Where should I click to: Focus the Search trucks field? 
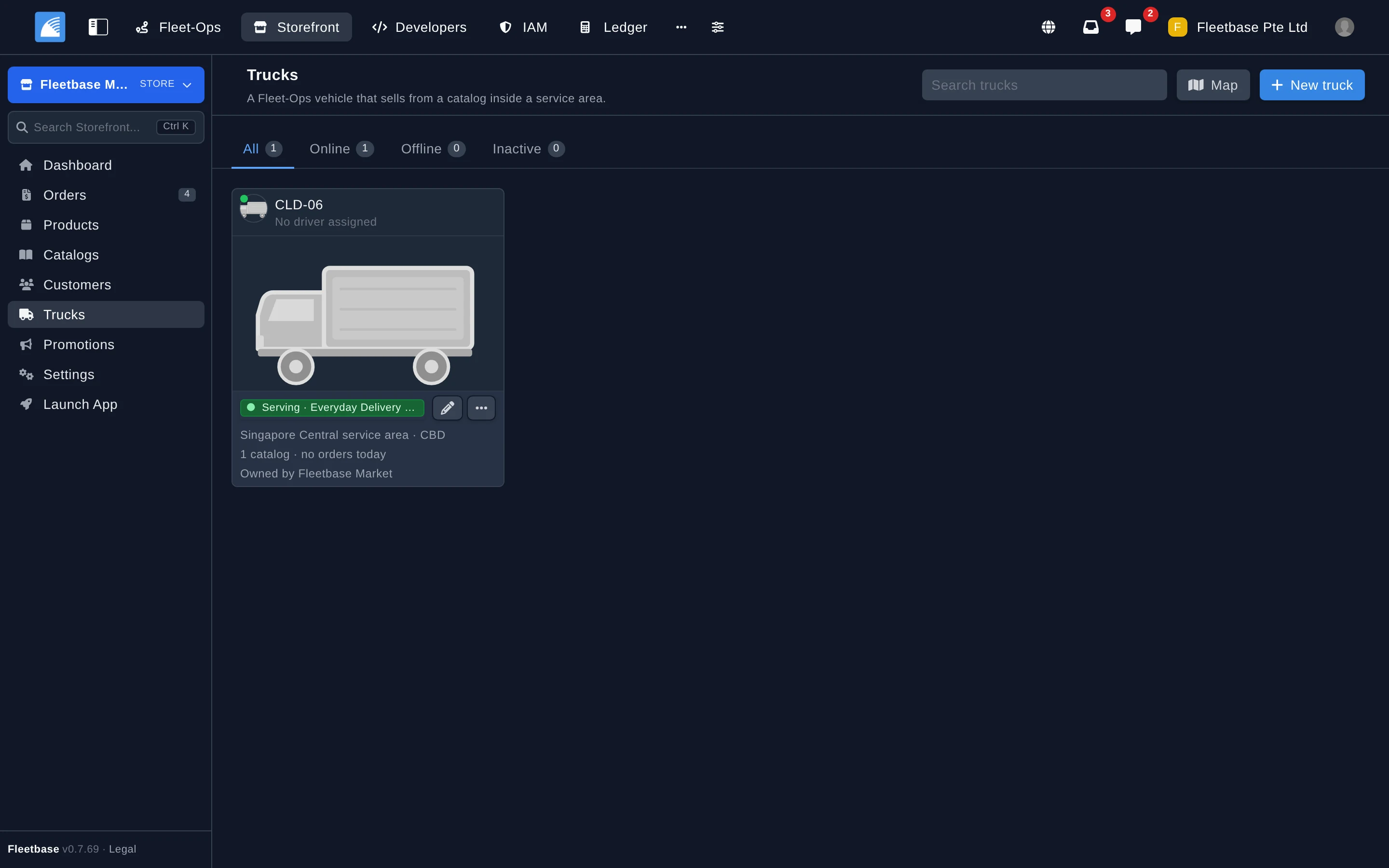(x=1044, y=85)
